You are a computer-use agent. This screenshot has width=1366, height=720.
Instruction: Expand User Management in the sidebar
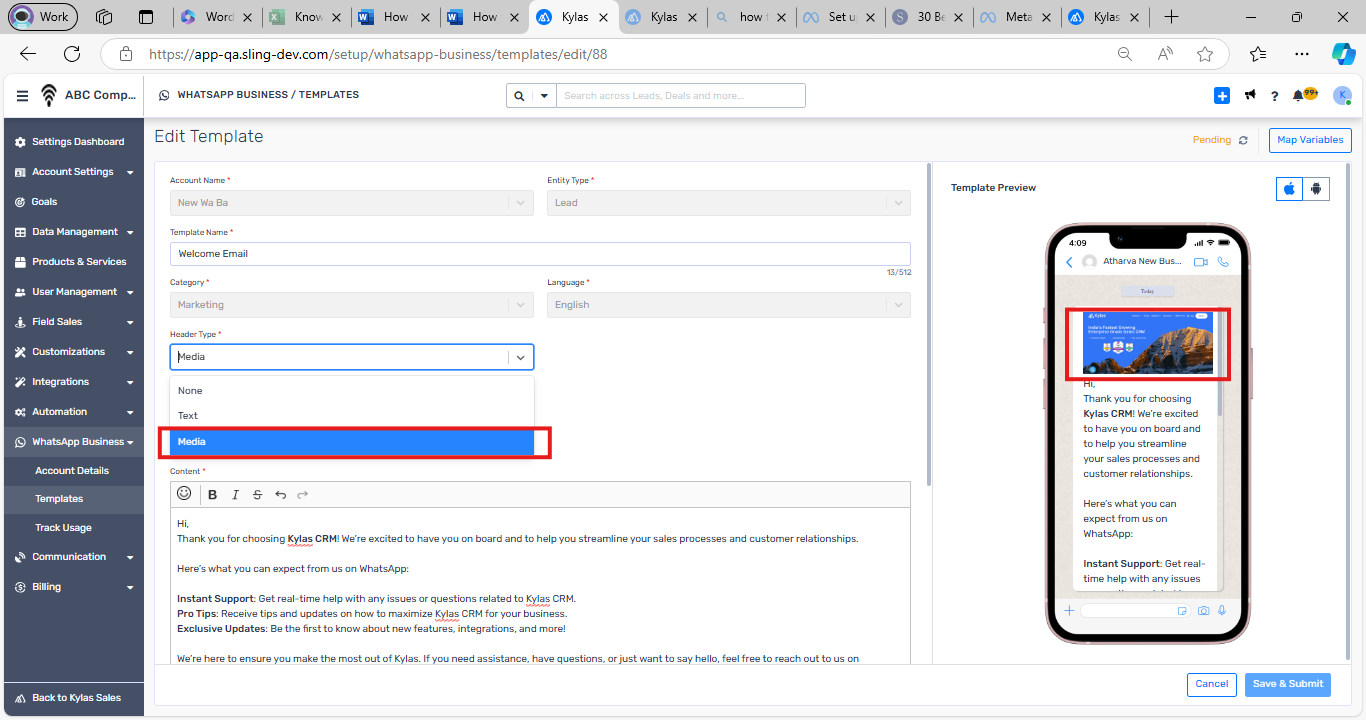click(73, 292)
